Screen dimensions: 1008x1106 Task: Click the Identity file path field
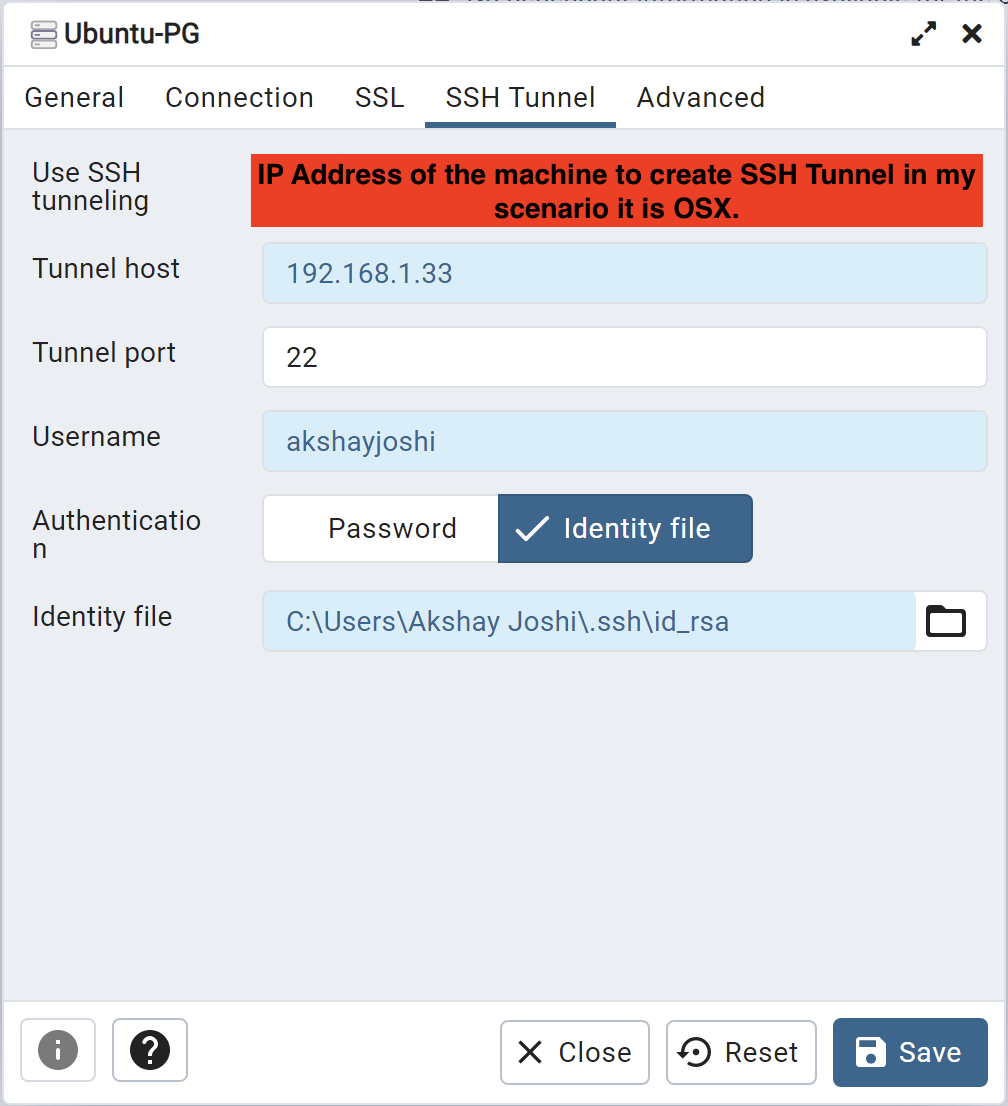point(589,621)
